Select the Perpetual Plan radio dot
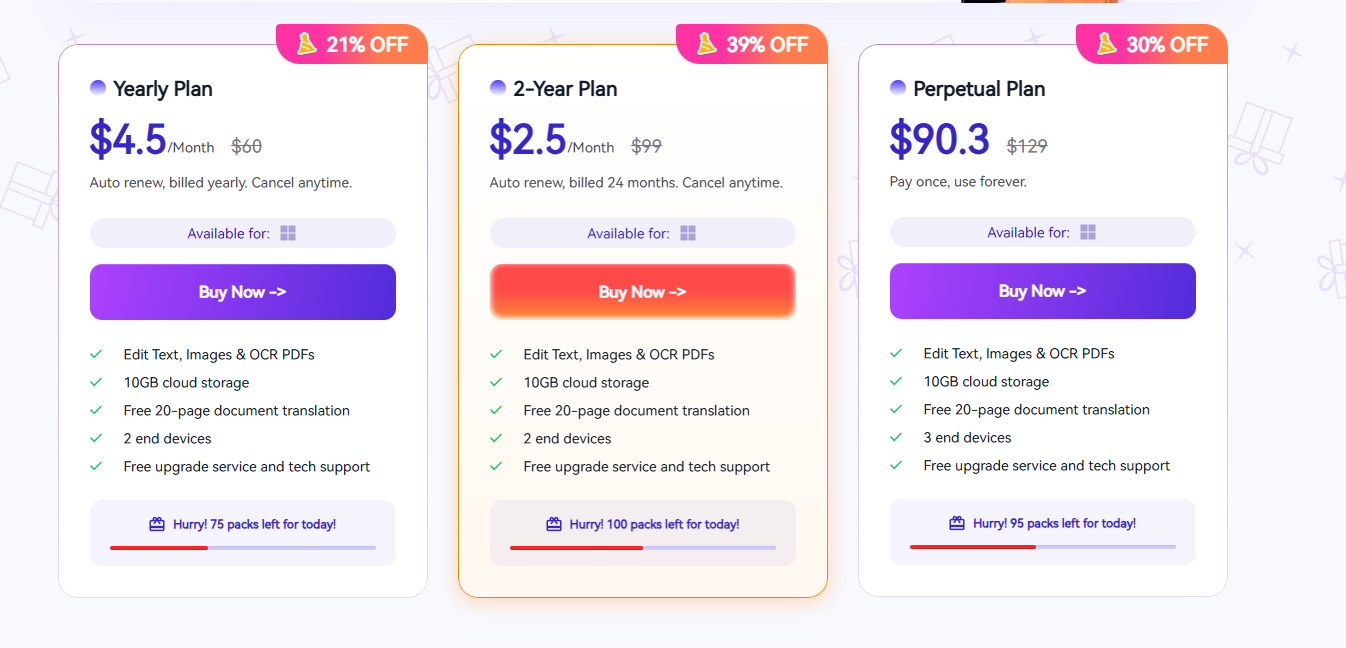The width and height of the screenshot is (1346, 648). pos(898,88)
